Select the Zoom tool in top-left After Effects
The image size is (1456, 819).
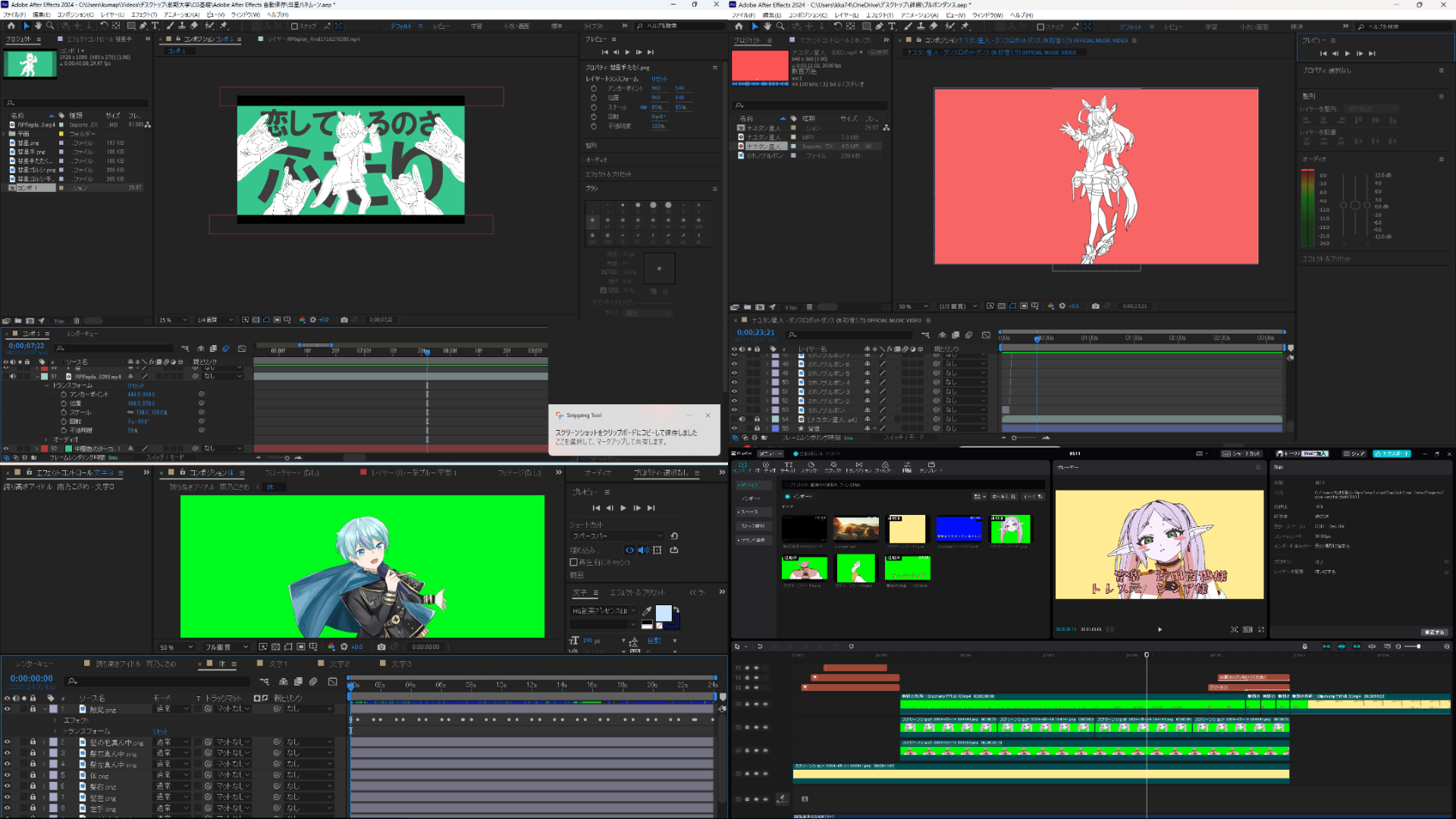tap(50, 26)
